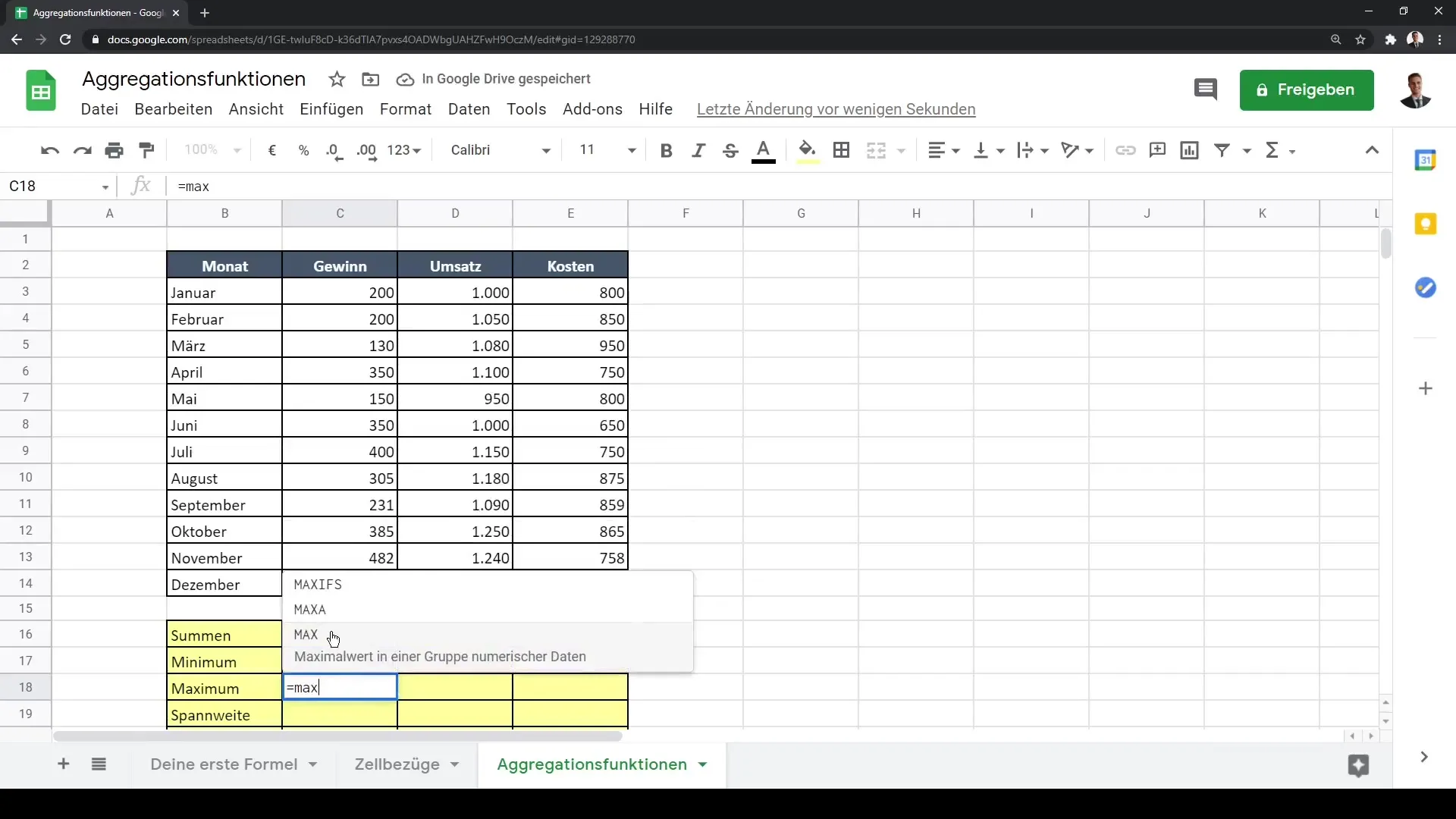Insert a chart
Screen dimensions: 1456x819
pos(1189,150)
